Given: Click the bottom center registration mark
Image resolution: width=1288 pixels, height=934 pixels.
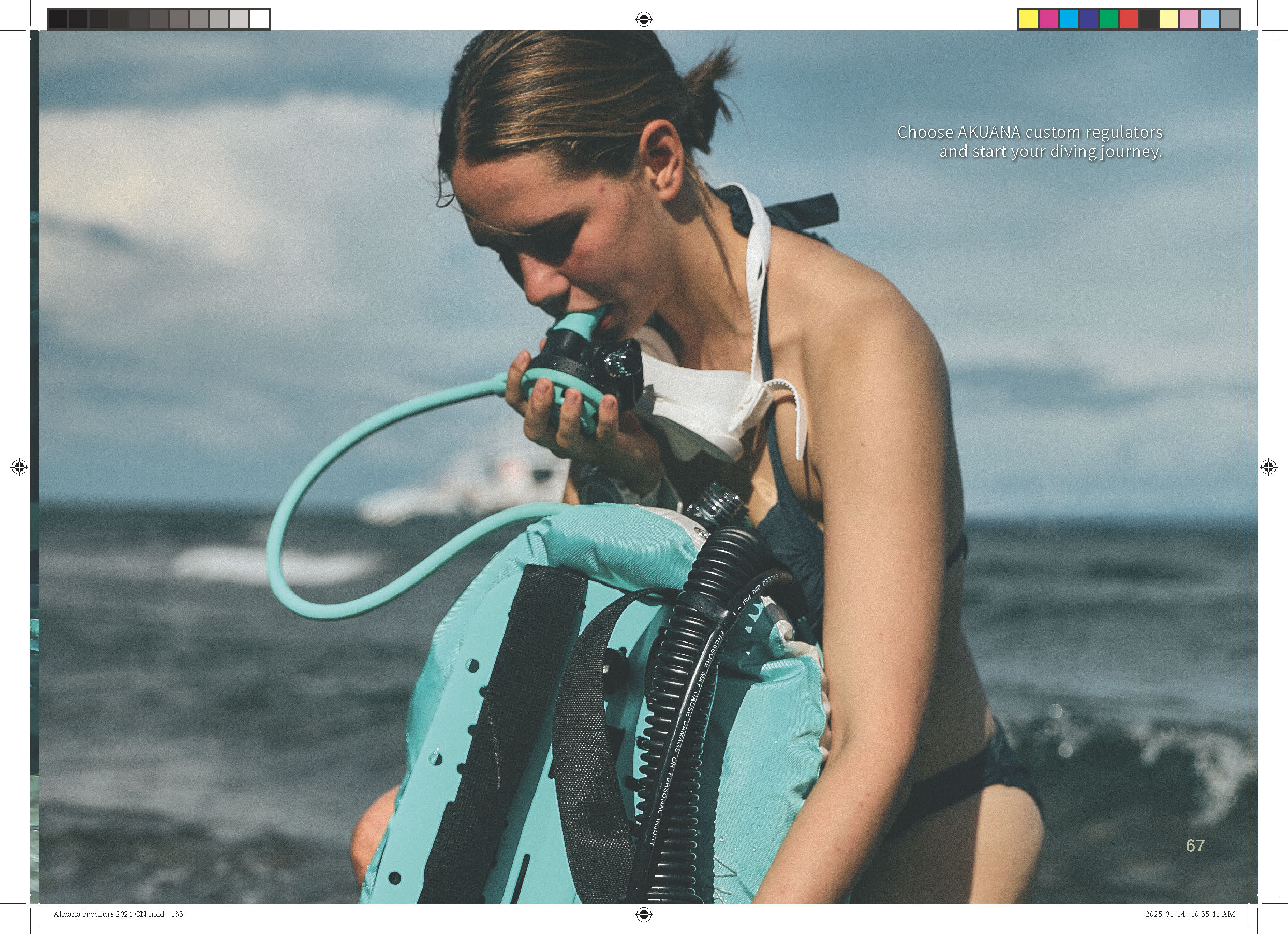Looking at the screenshot, I should click(x=643, y=914).
